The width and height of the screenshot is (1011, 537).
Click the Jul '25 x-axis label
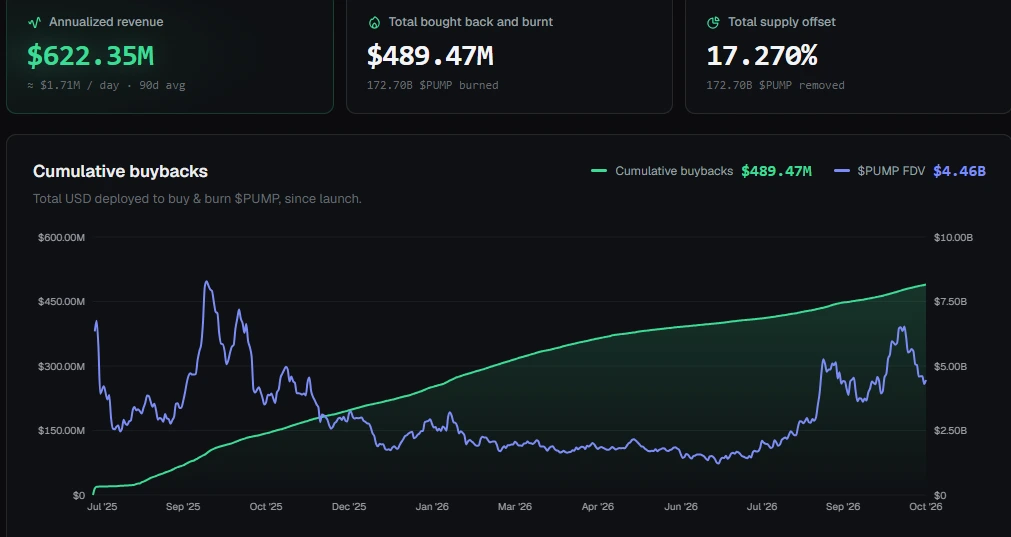tap(102, 507)
